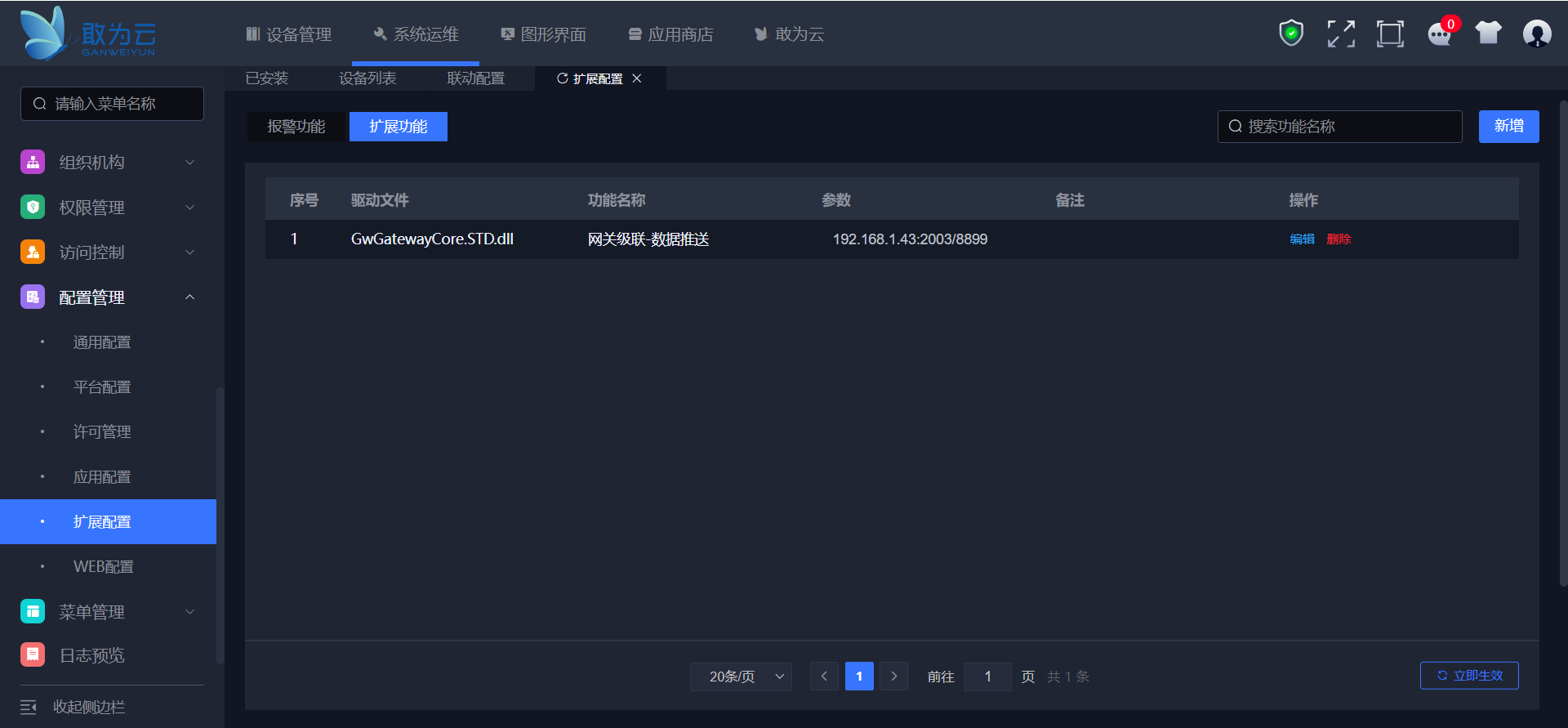Click the 功能名称 column header
1568x728 pixels.
click(617, 200)
